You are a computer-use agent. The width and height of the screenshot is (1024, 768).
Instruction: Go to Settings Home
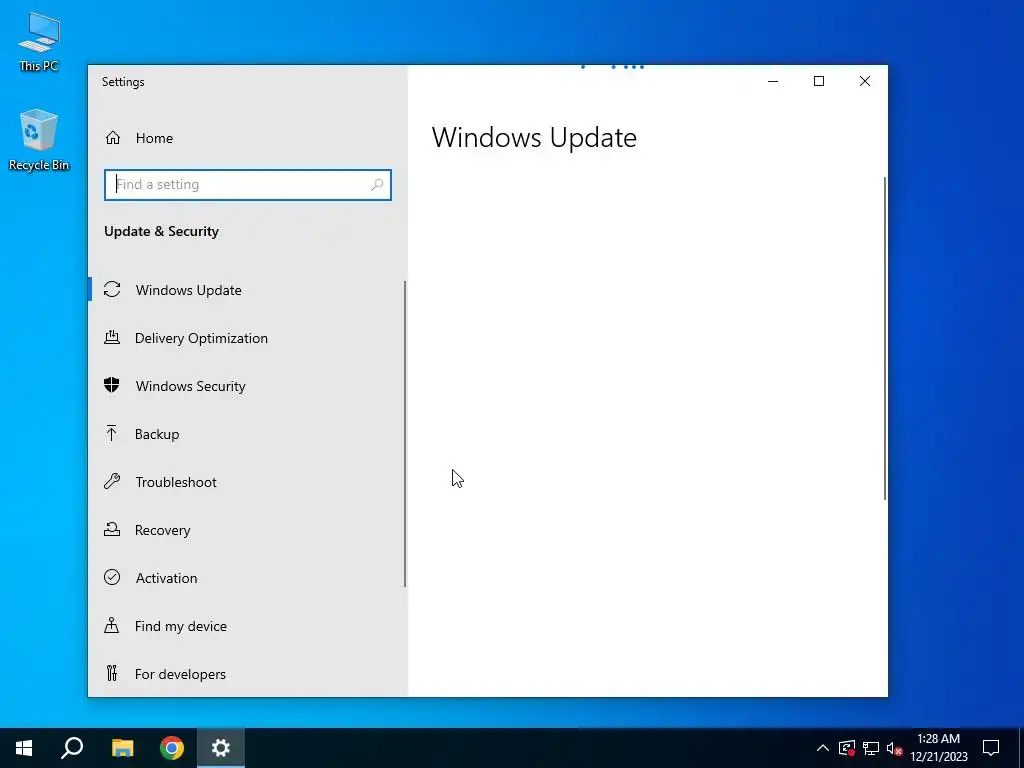tap(247, 138)
